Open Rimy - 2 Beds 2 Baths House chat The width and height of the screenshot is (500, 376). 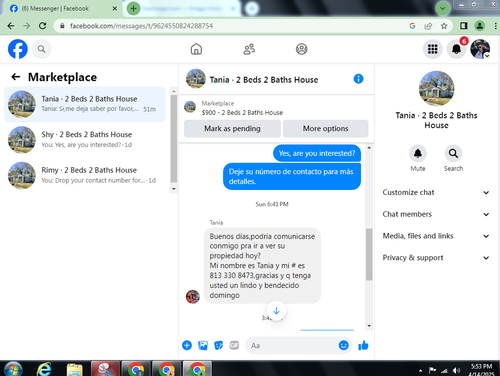[x=85, y=175]
